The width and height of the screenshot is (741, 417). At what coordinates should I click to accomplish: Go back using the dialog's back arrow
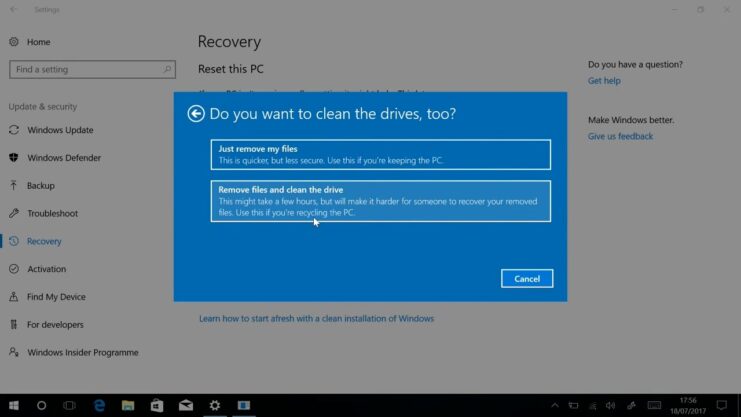pyautogui.click(x=196, y=113)
